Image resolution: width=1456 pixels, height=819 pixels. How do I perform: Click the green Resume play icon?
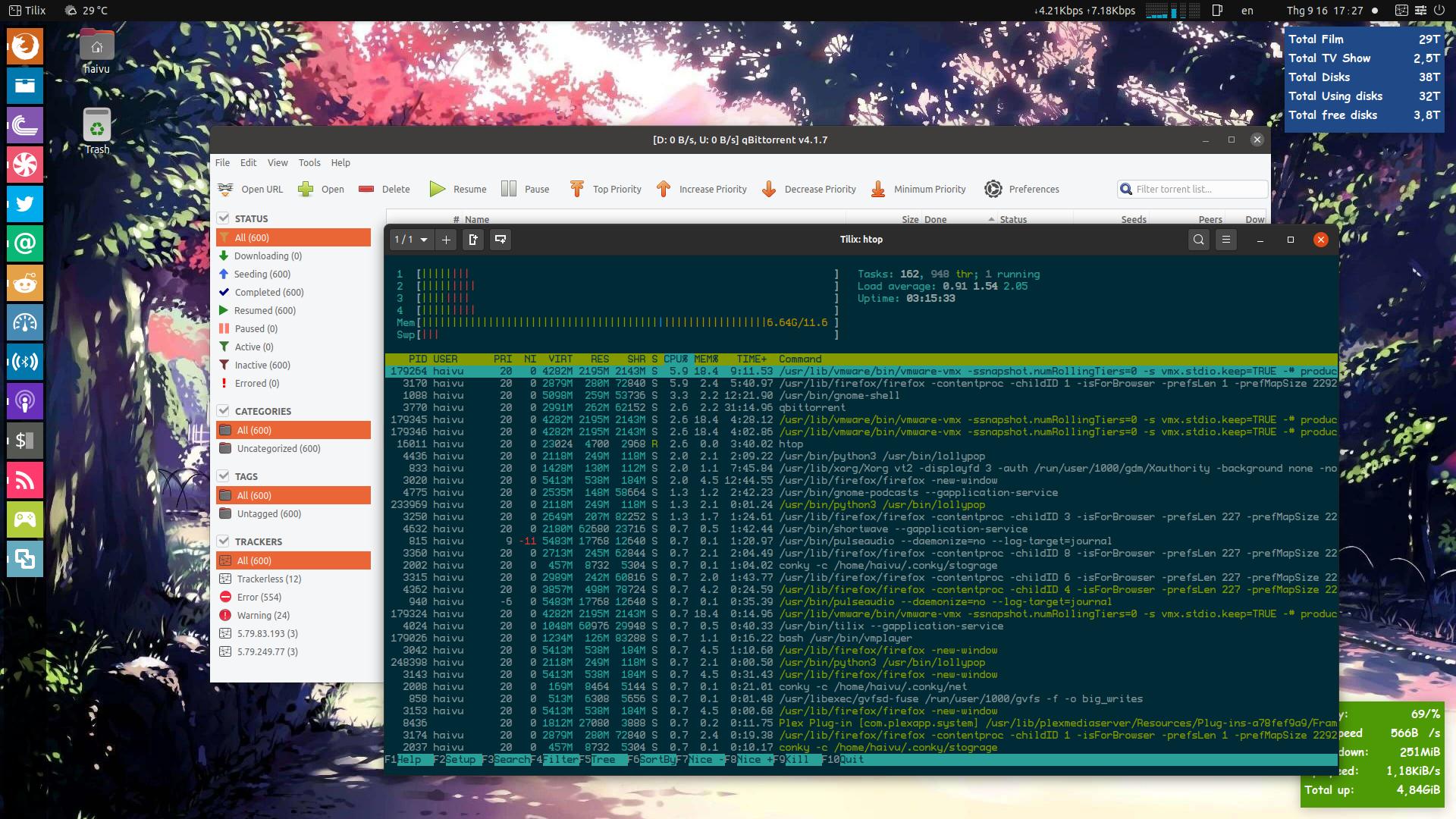438,189
